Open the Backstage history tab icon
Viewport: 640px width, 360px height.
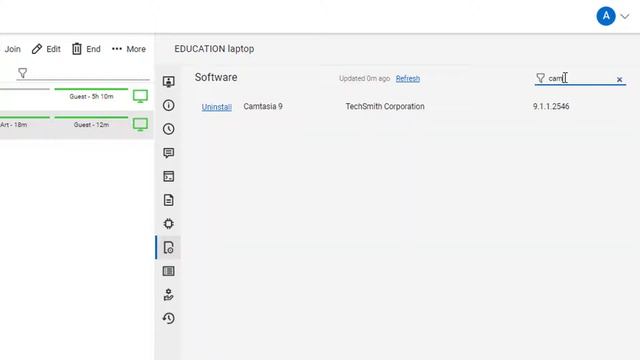[x=169, y=318]
